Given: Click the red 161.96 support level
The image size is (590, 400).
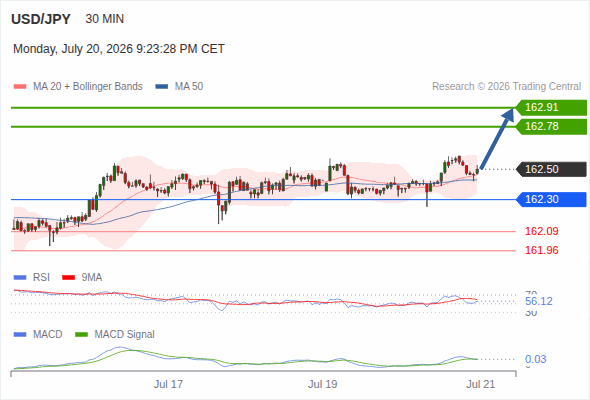Looking at the screenshot, I should pyautogui.click(x=541, y=250).
